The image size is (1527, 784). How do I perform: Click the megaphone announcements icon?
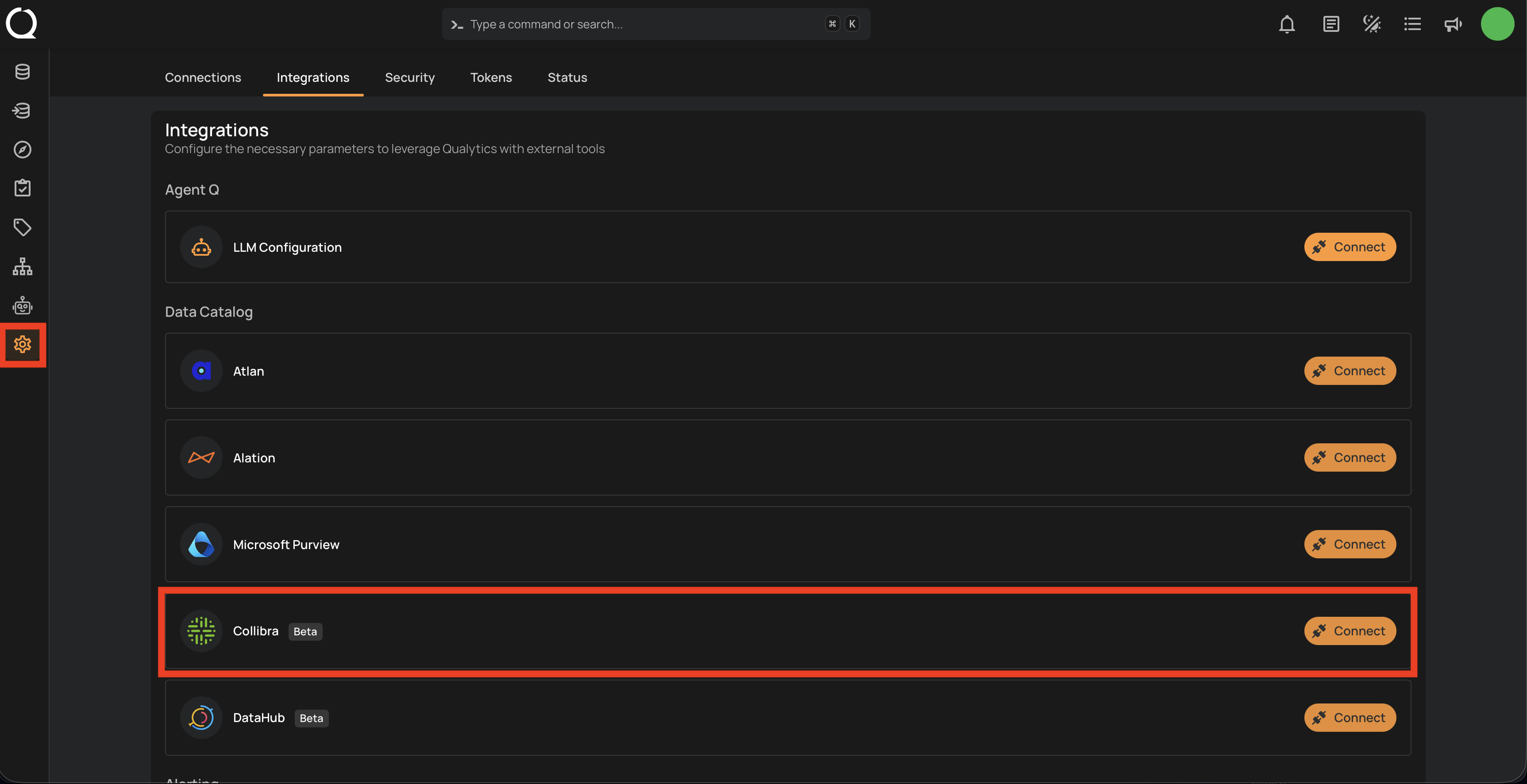point(1452,24)
